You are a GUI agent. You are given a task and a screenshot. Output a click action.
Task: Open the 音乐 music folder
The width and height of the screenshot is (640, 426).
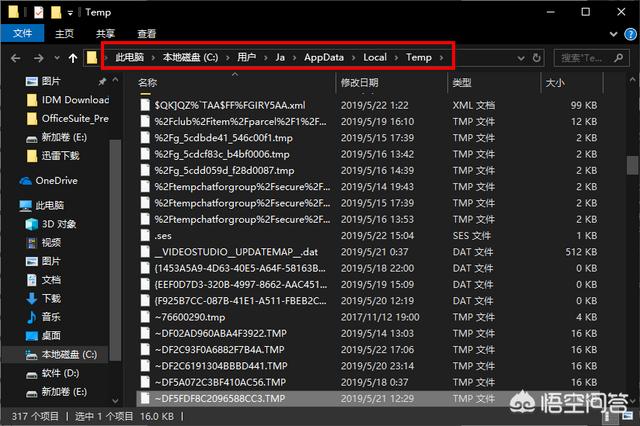coord(51,317)
